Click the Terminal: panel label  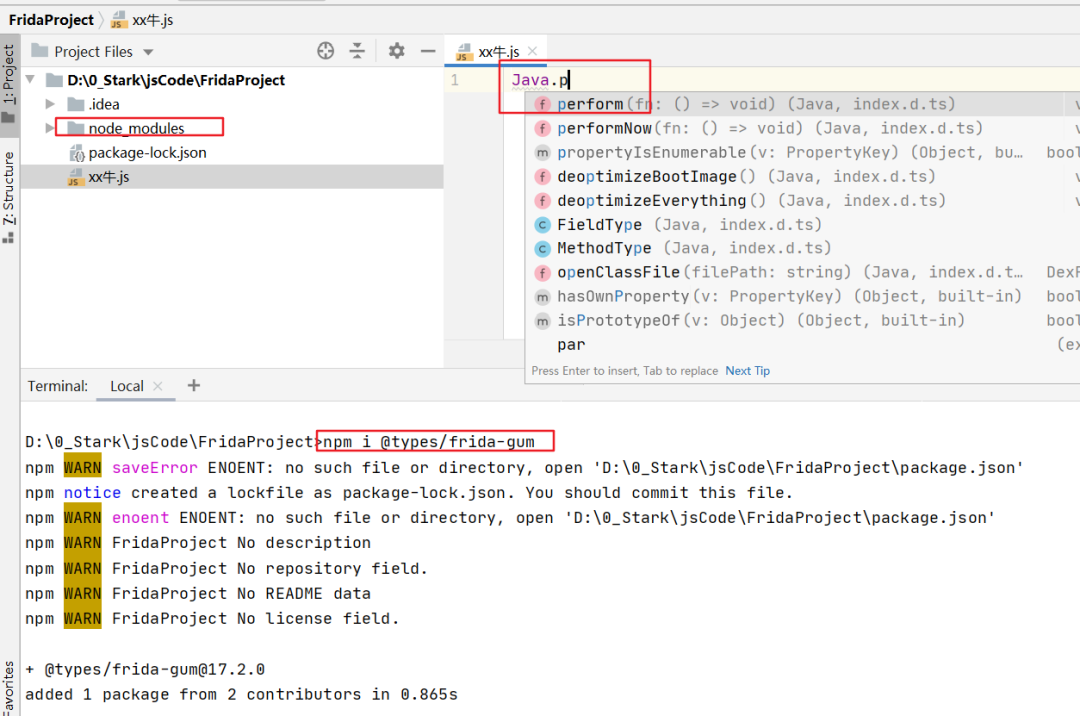(58, 386)
